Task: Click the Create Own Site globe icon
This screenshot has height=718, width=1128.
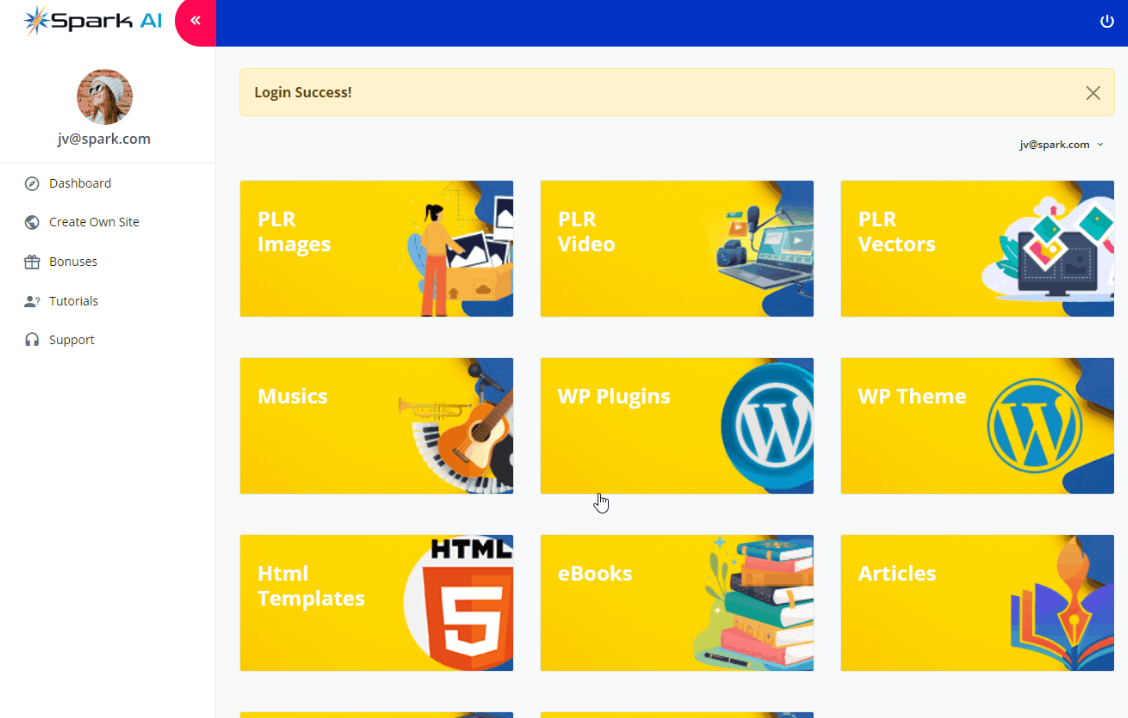Action: tap(32, 222)
